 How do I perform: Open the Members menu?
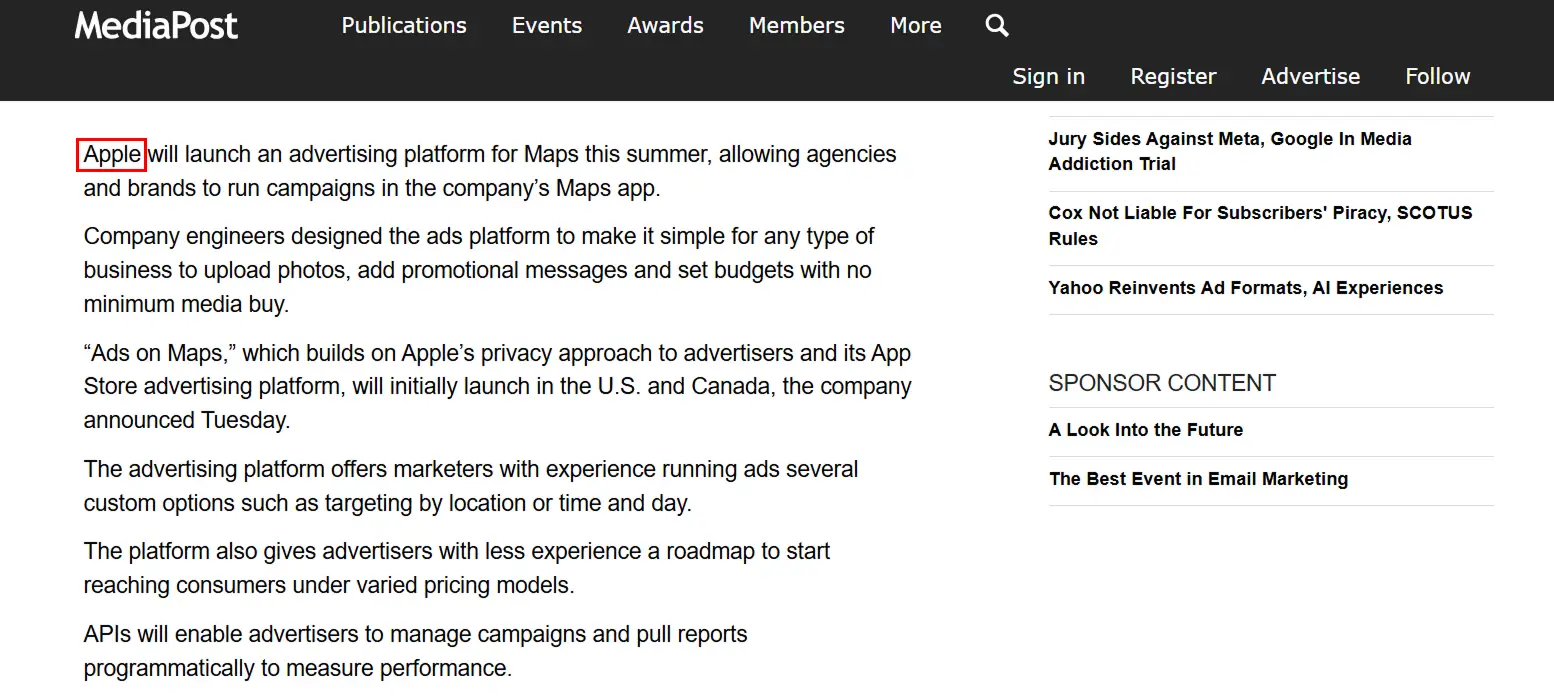(795, 25)
